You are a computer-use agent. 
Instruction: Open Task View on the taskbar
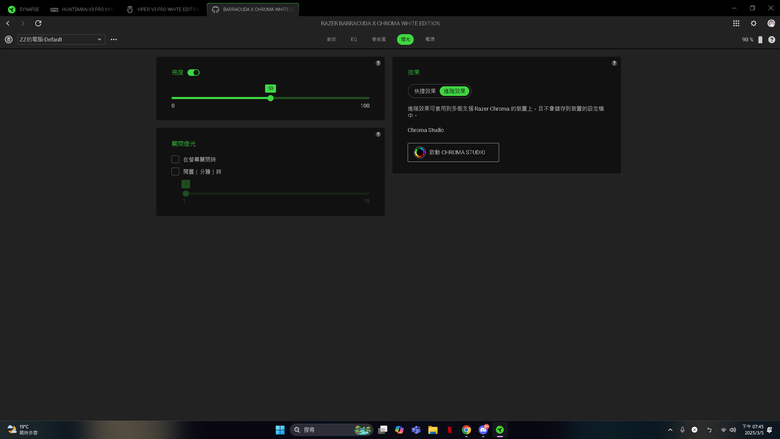383,430
